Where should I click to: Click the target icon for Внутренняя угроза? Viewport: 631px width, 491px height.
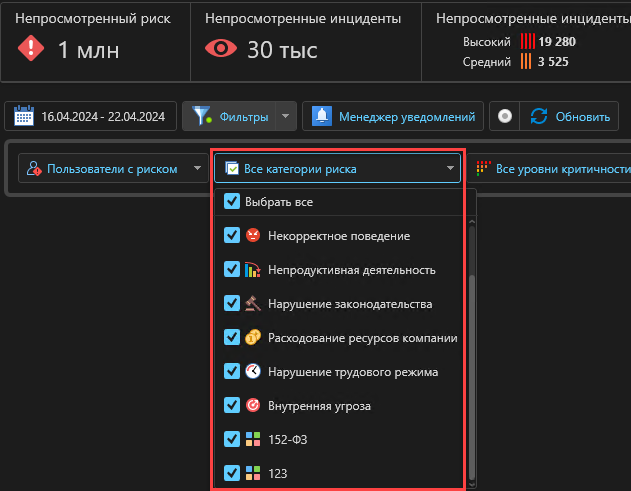pos(253,405)
